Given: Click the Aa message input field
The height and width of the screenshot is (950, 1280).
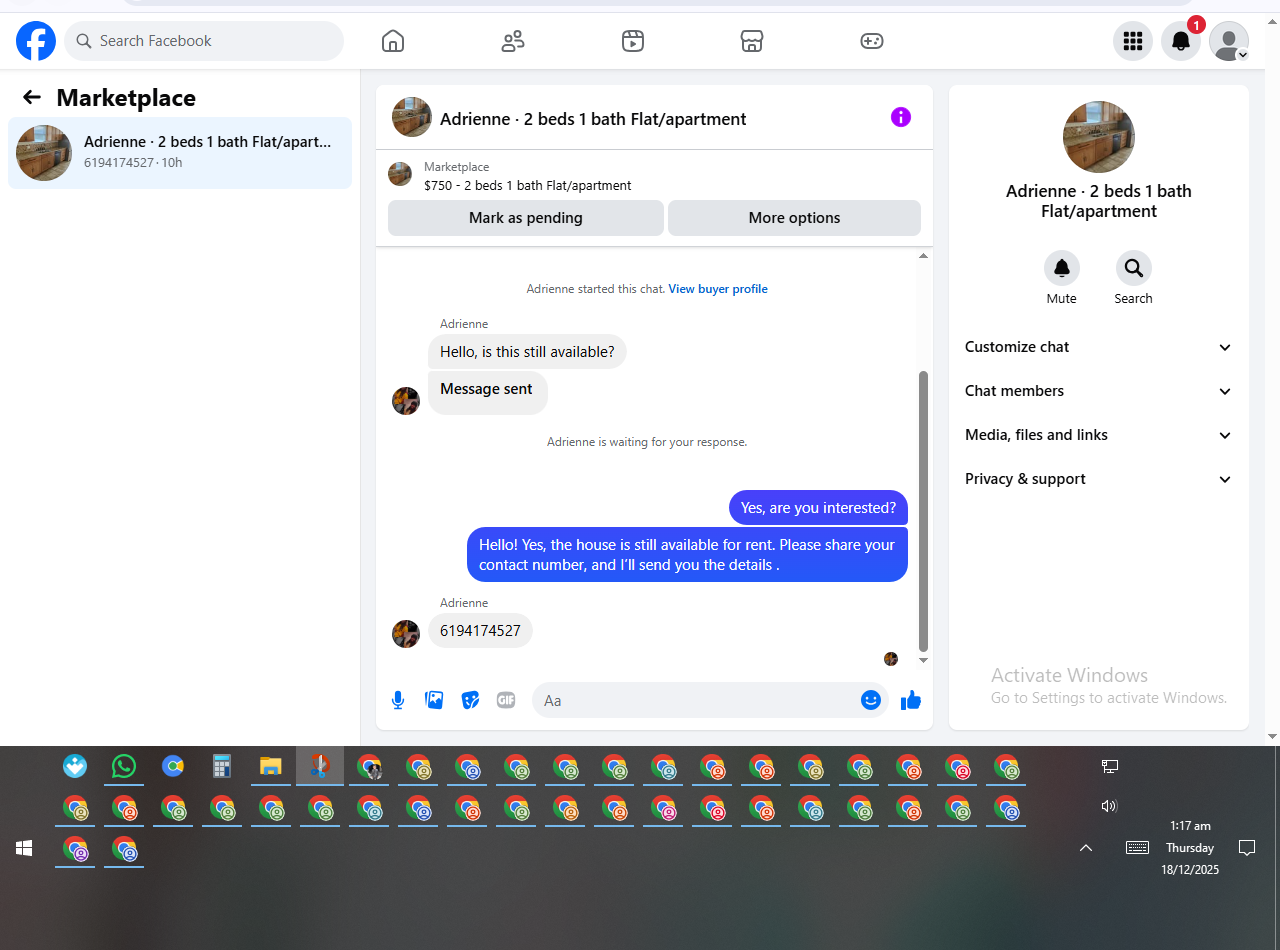Looking at the screenshot, I should click(698, 700).
